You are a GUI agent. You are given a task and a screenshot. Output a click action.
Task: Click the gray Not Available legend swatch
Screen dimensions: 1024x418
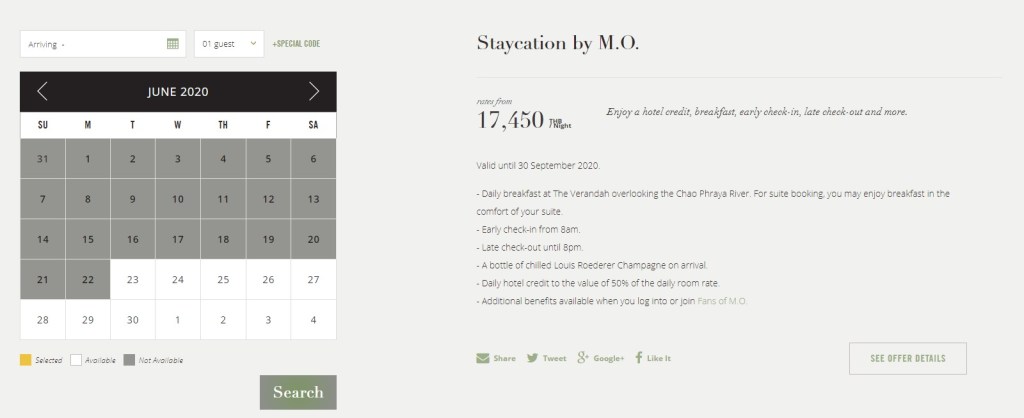[129, 360]
